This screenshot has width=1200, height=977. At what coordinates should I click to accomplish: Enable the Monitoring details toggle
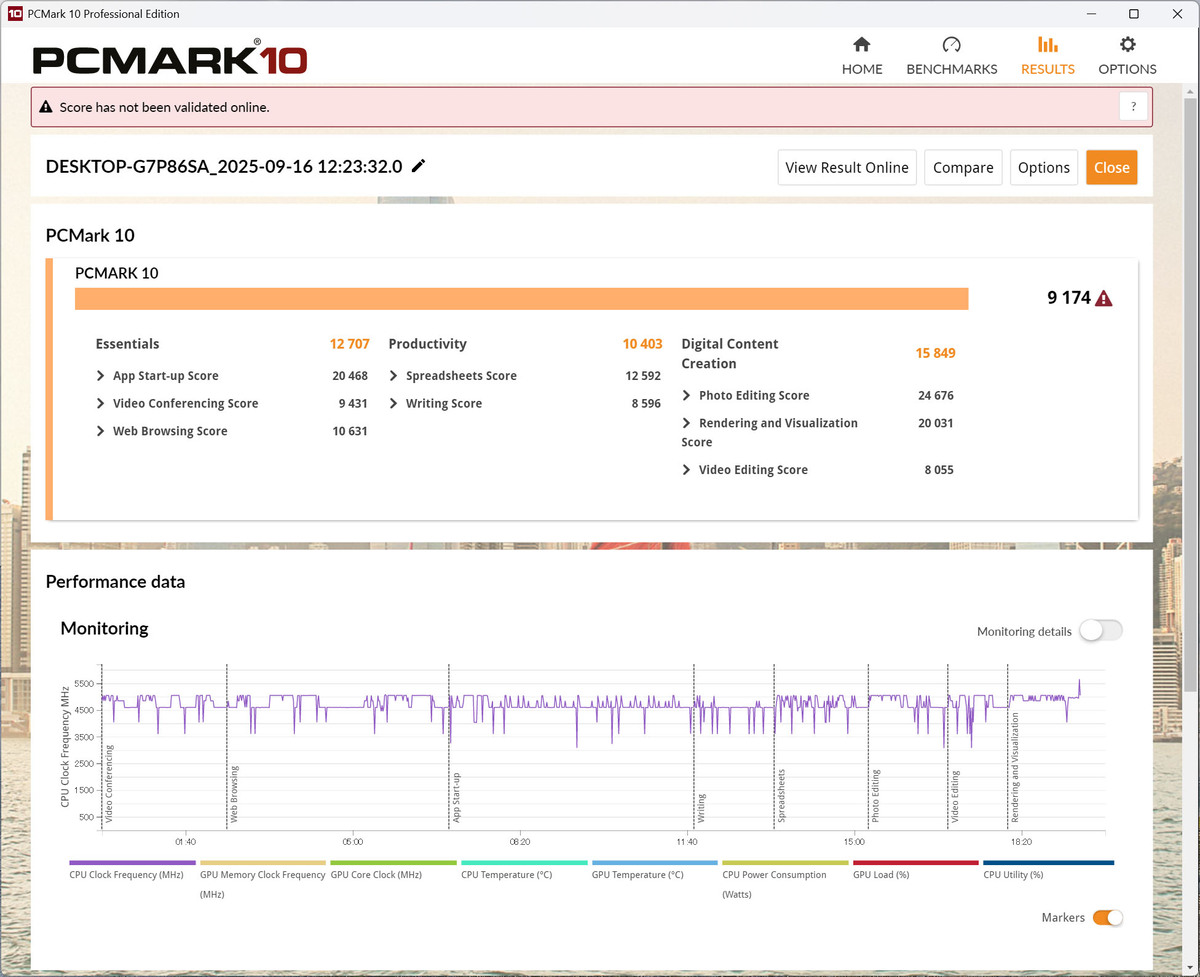coord(1100,631)
